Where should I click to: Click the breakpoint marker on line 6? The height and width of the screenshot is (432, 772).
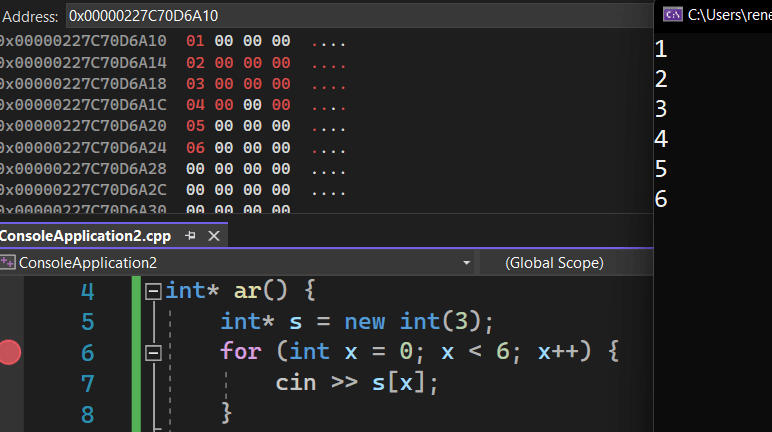(10, 353)
